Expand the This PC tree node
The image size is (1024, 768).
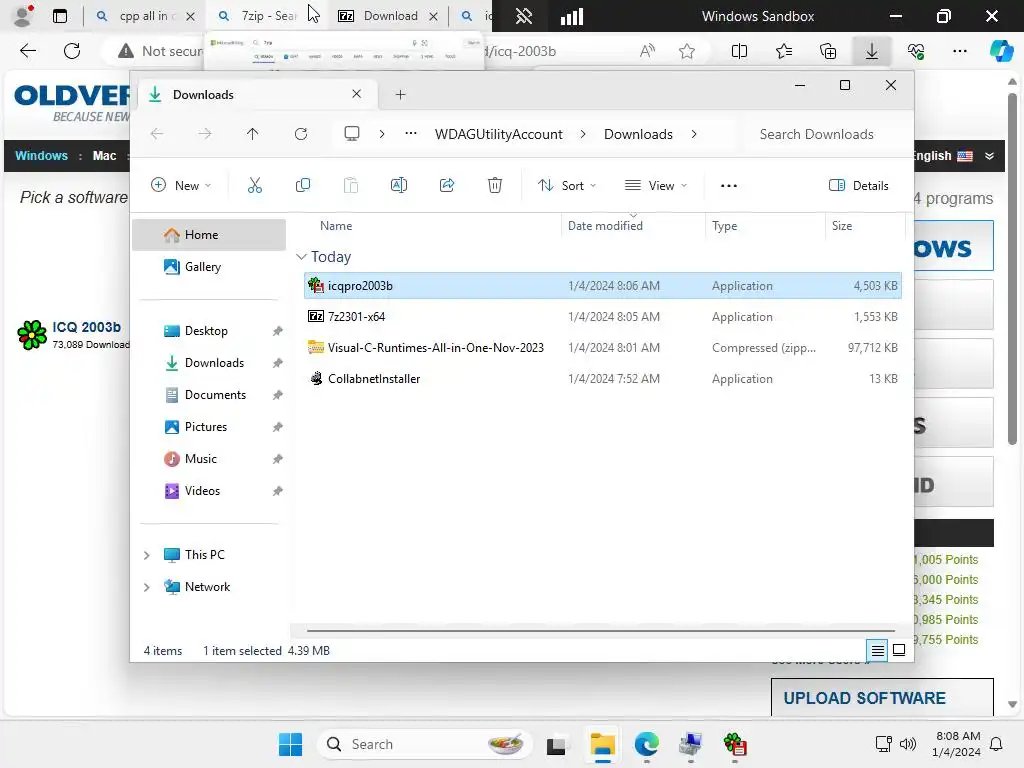146,555
